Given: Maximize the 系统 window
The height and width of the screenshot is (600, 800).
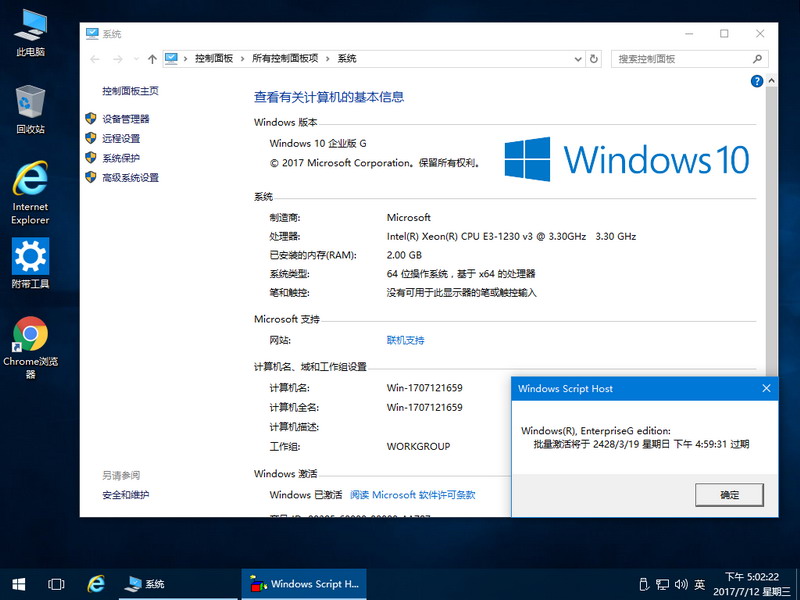Looking at the screenshot, I should pos(724,34).
